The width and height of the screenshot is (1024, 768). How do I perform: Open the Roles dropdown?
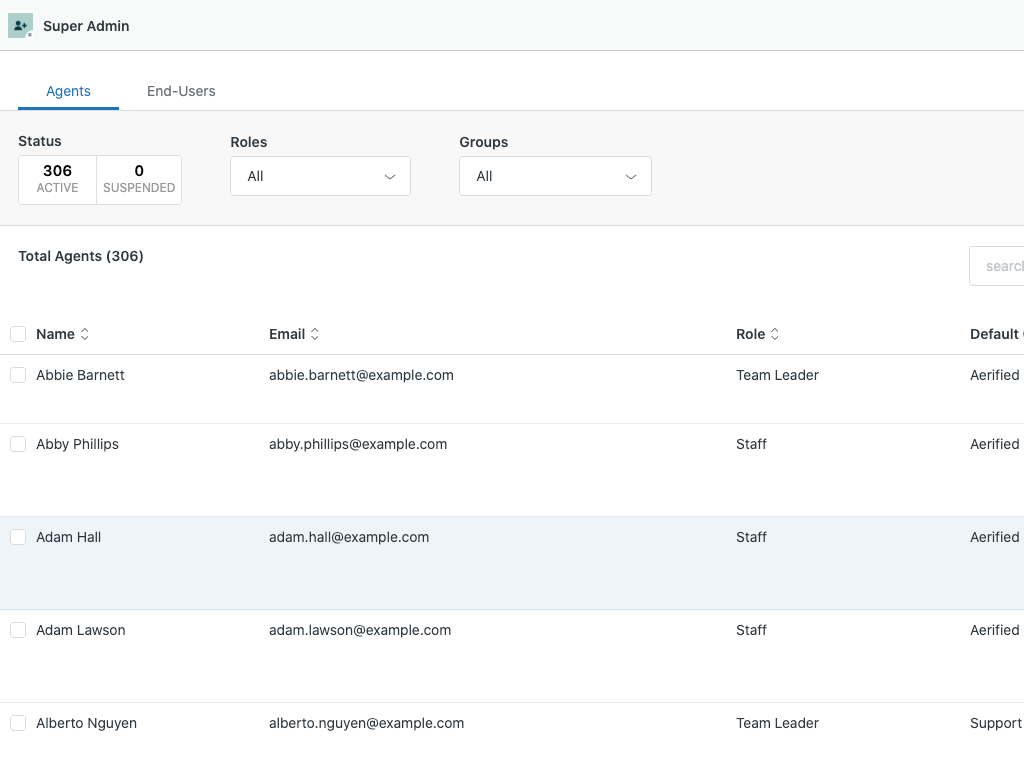tap(320, 176)
